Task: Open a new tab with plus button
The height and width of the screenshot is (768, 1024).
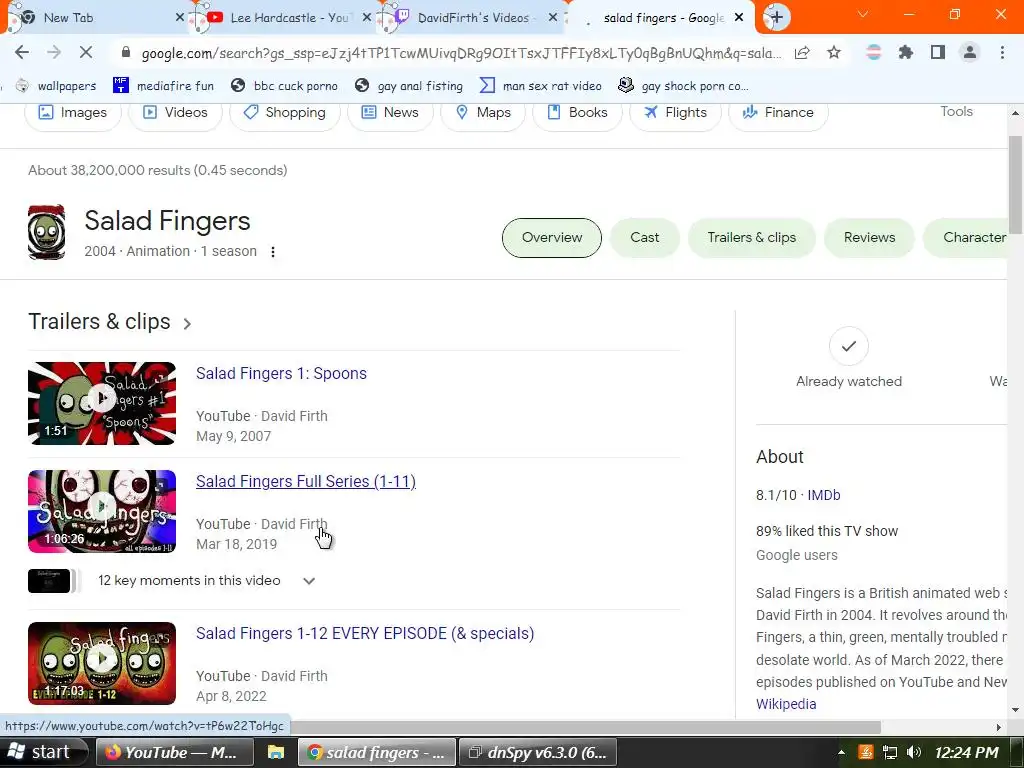Action: pyautogui.click(x=776, y=18)
